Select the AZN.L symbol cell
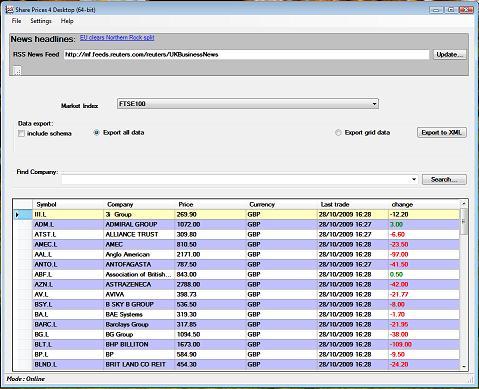Image resolution: width=479 pixels, height=389 pixels. click(68, 285)
